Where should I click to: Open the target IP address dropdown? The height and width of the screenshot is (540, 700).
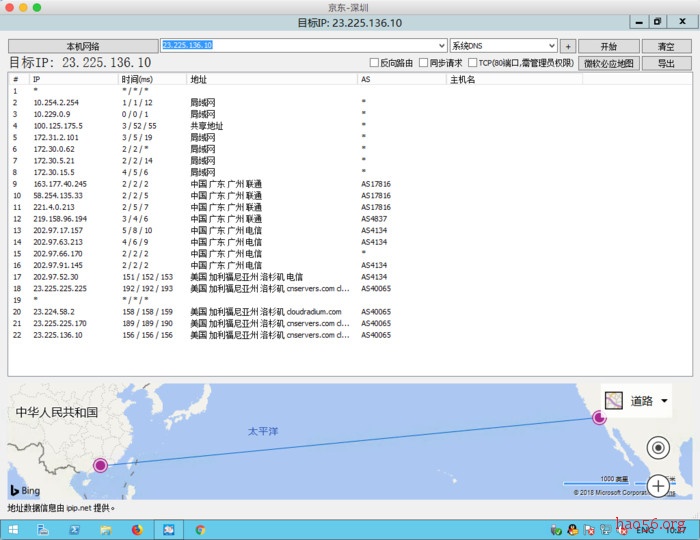[442, 46]
